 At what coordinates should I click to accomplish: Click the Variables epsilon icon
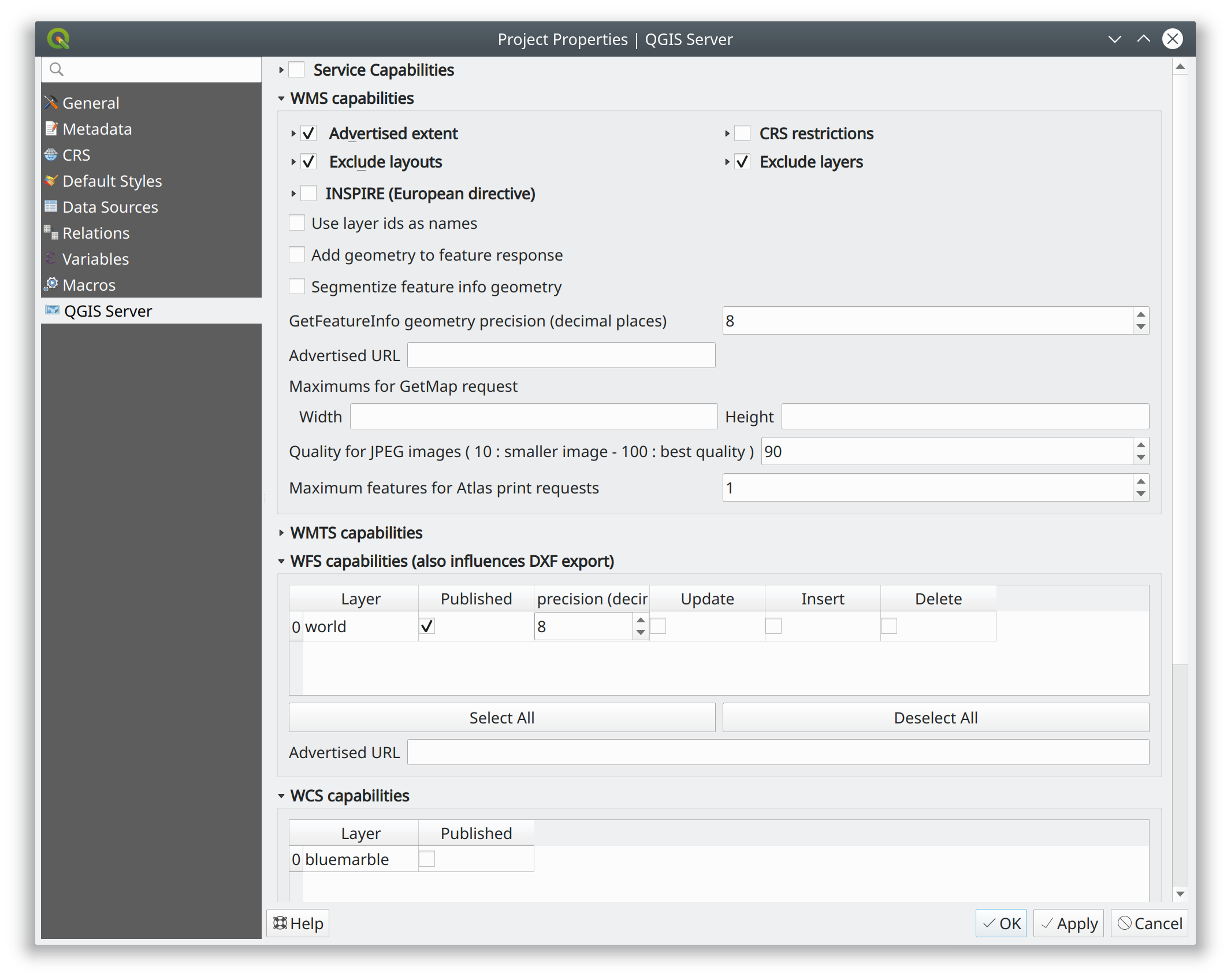[51, 258]
